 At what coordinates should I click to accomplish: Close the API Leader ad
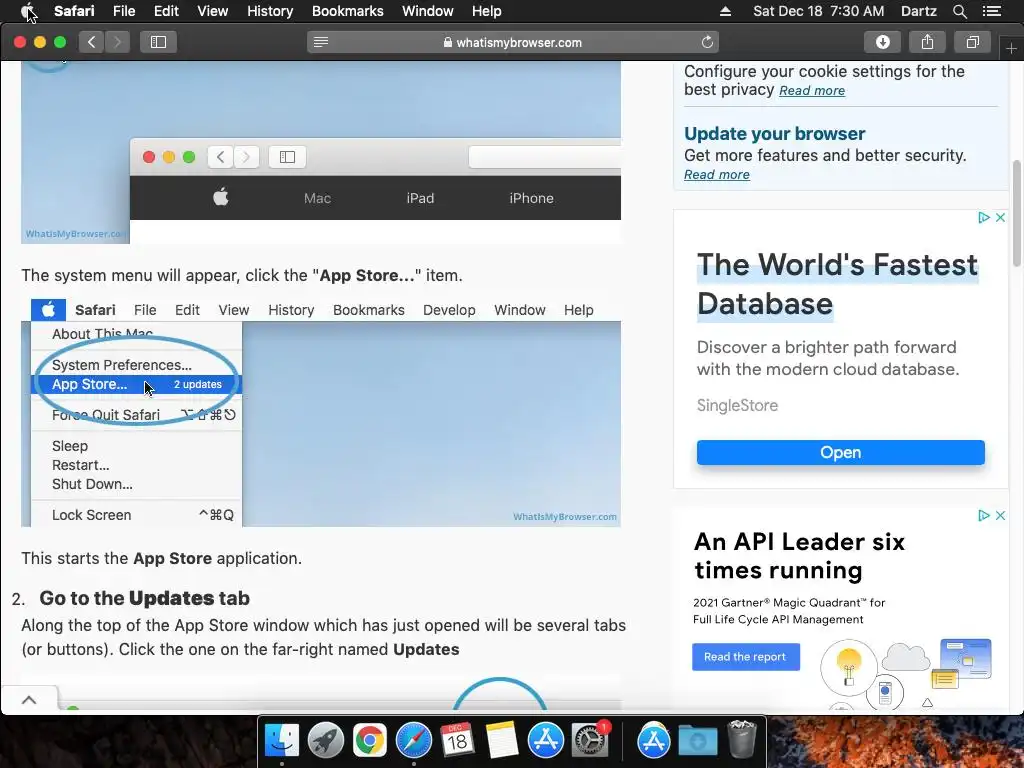[x=1000, y=515]
